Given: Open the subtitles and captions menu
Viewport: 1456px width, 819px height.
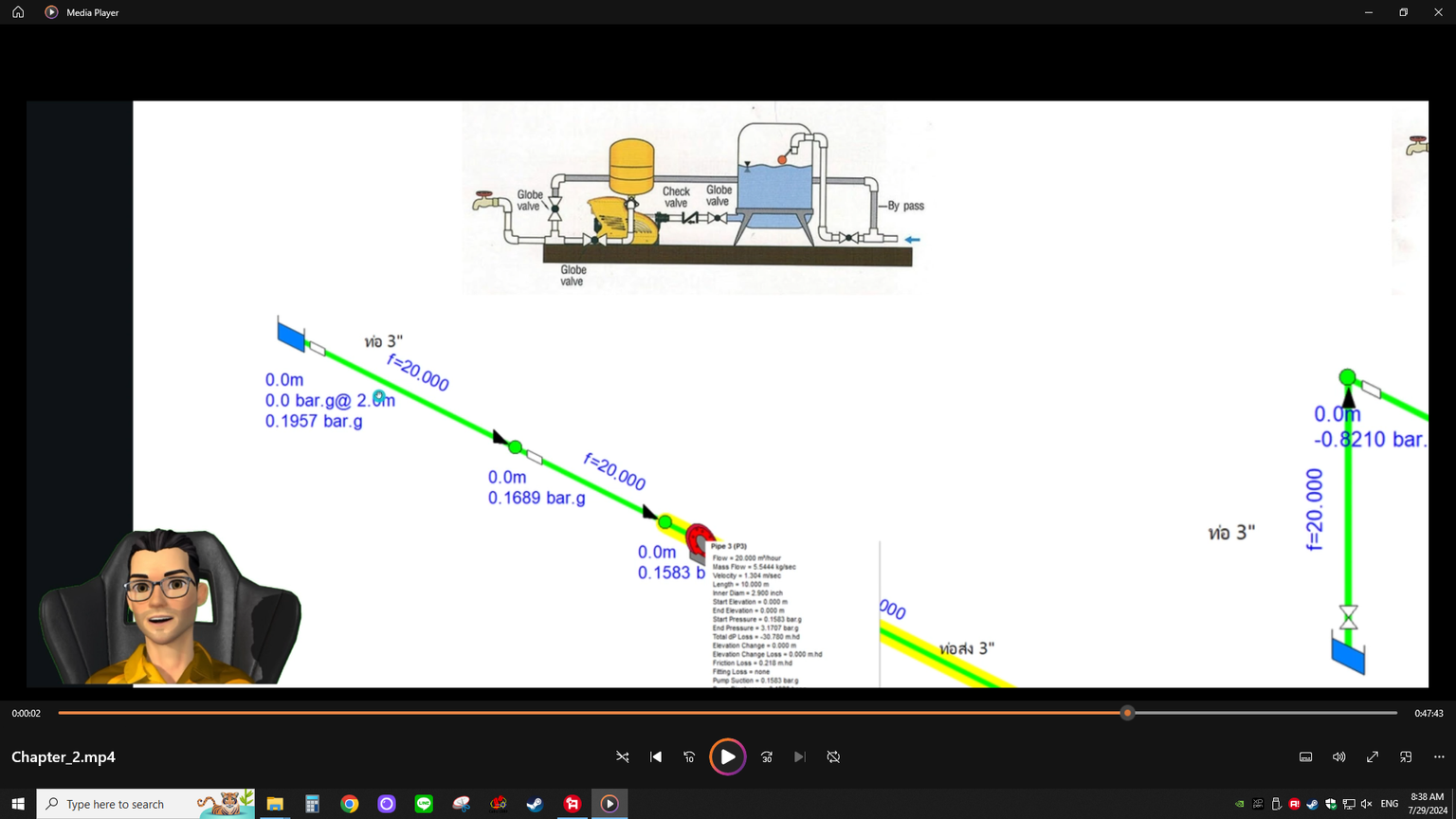Looking at the screenshot, I should [x=1305, y=756].
